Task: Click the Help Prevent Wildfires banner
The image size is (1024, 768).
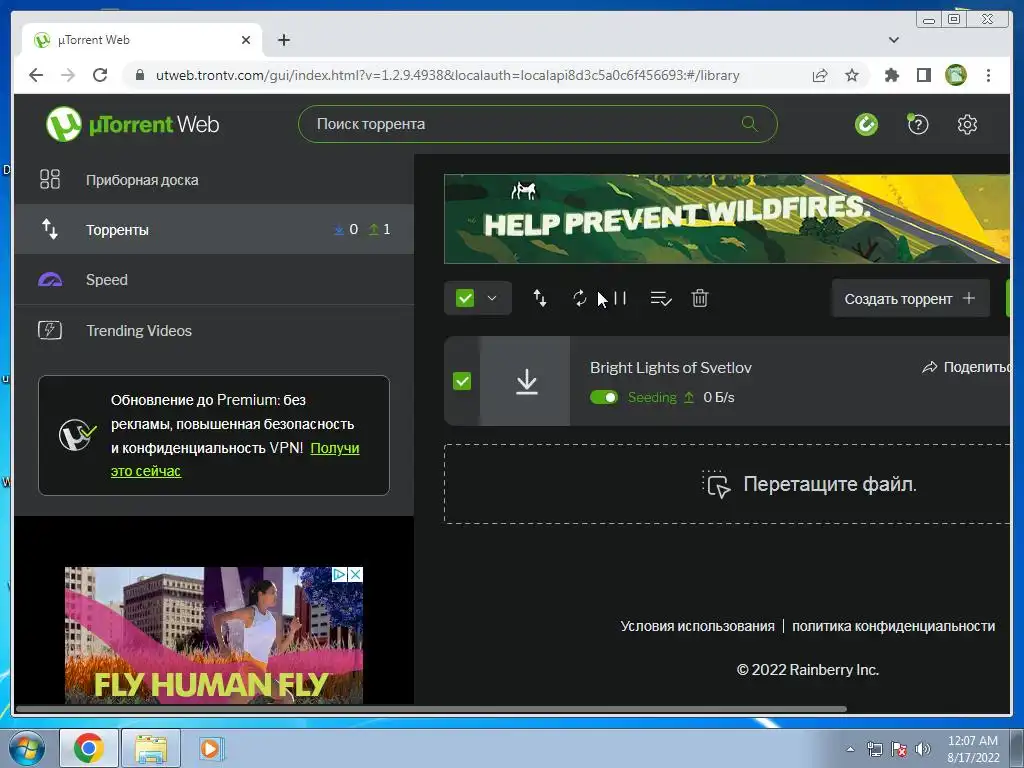Action: (727, 219)
